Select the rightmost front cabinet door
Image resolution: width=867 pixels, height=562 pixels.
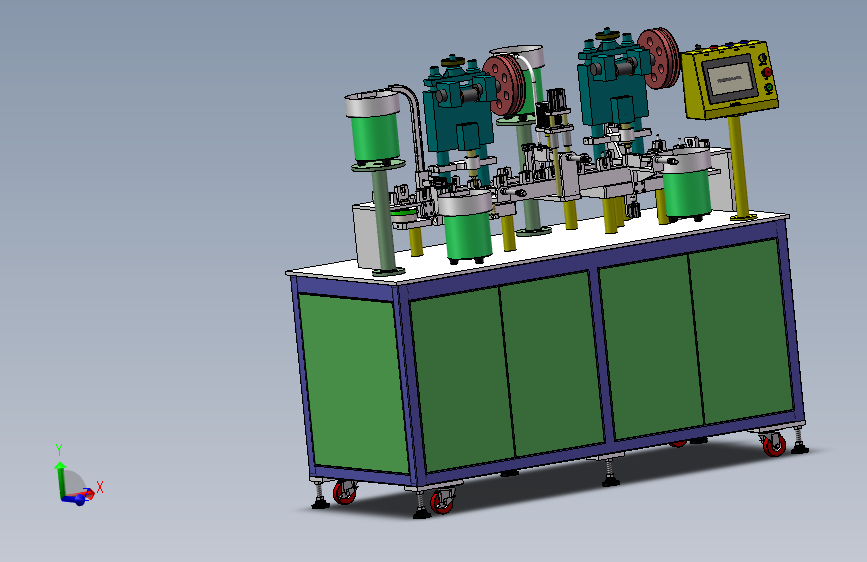point(741,330)
